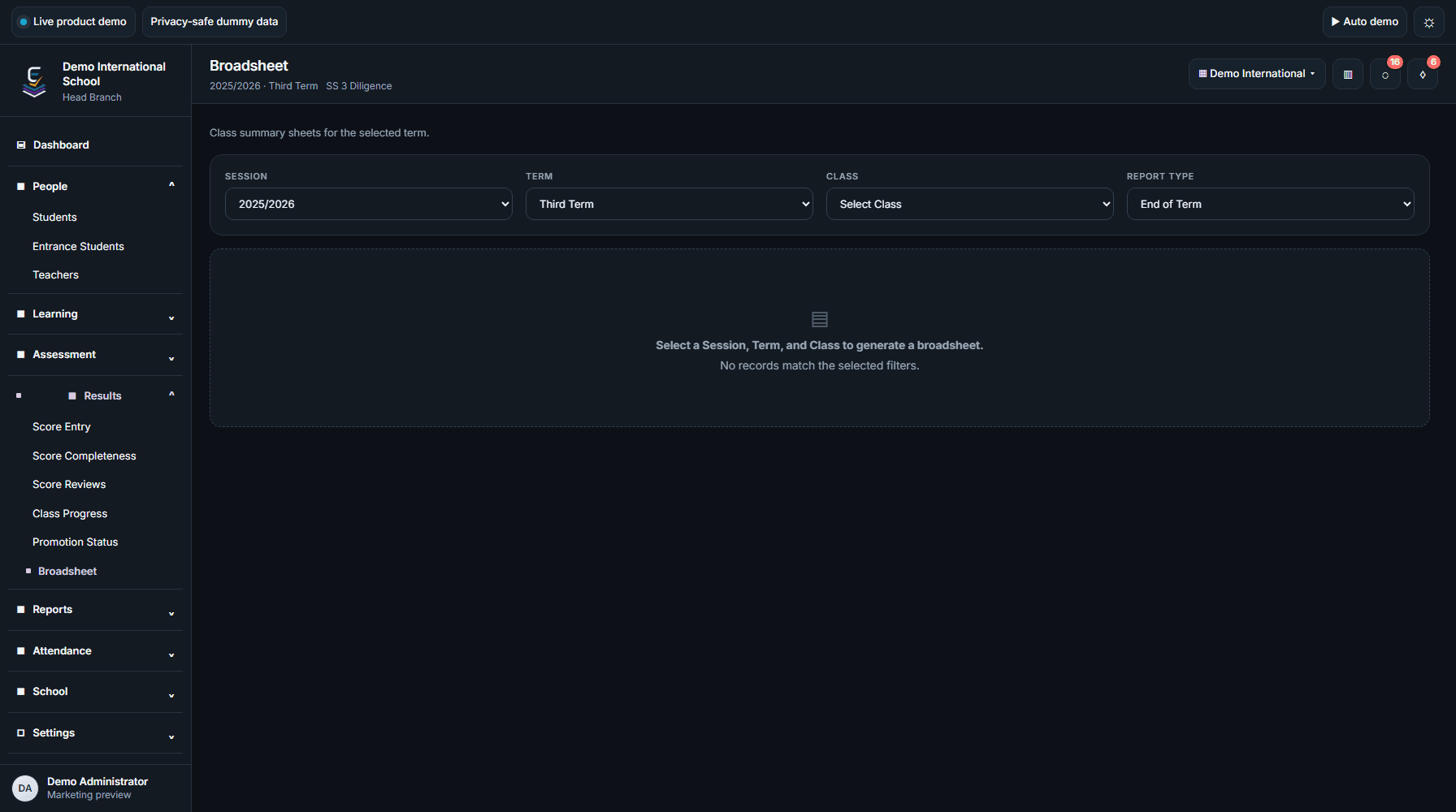Expand the Reports section

point(95,610)
